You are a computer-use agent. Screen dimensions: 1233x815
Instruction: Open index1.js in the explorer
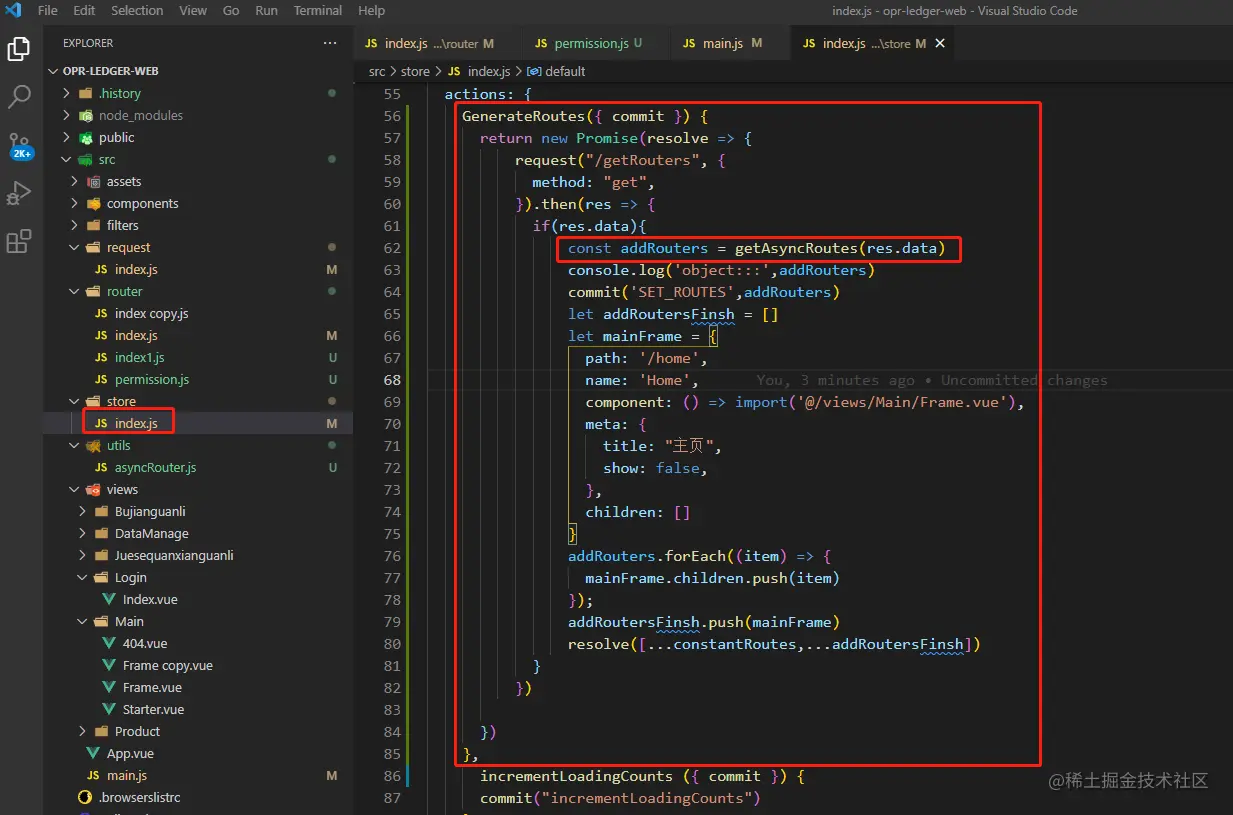point(140,357)
